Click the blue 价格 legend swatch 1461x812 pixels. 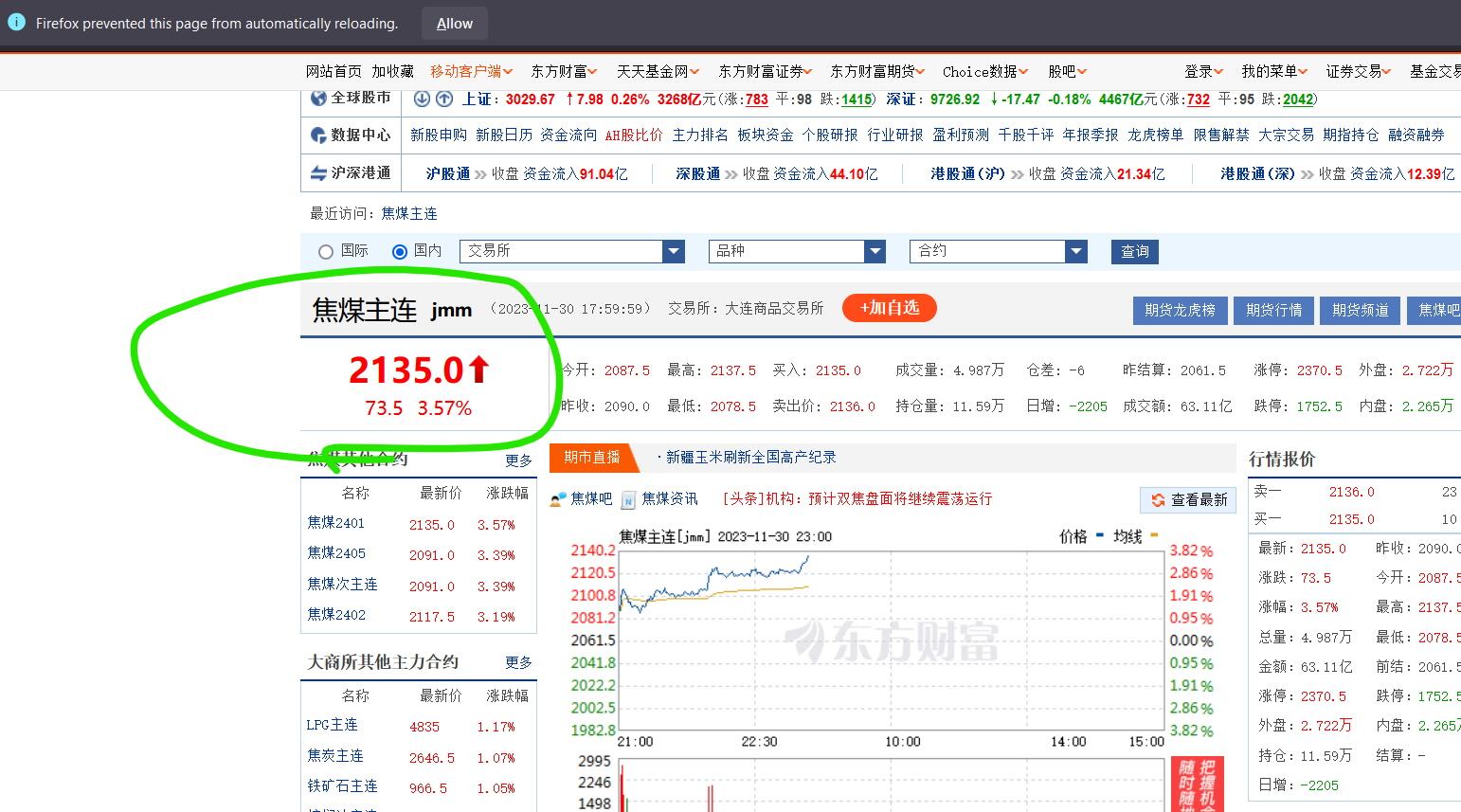click(x=1100, y=535)
